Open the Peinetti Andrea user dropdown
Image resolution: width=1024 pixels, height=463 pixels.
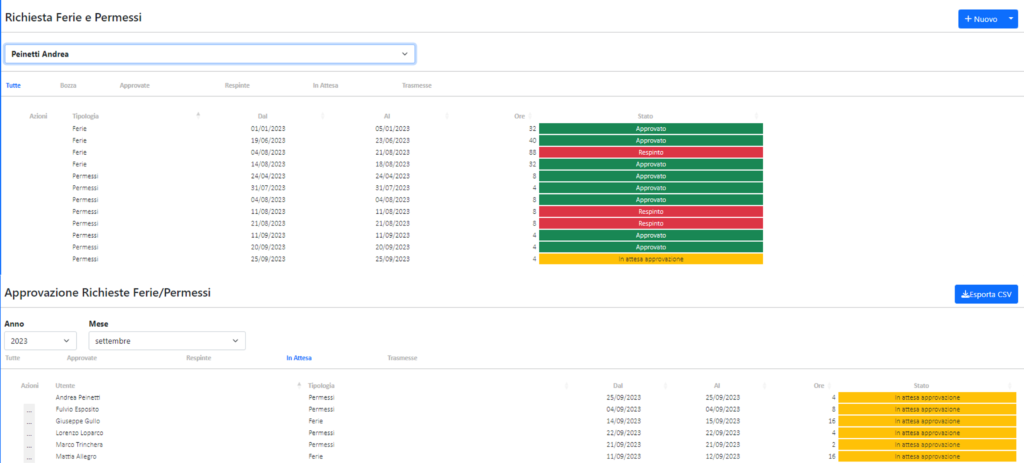click(x=210, y=53)
